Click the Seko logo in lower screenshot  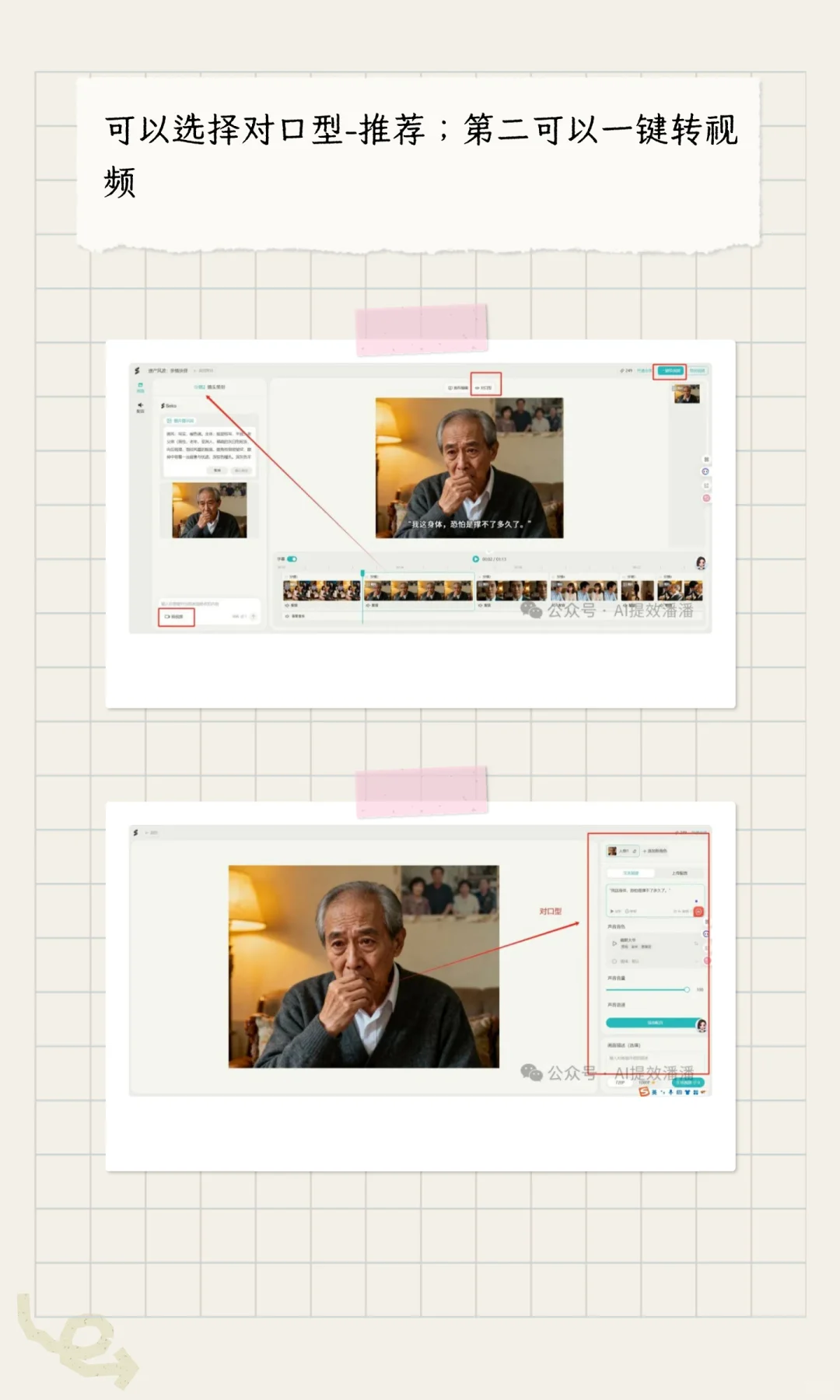135,832
